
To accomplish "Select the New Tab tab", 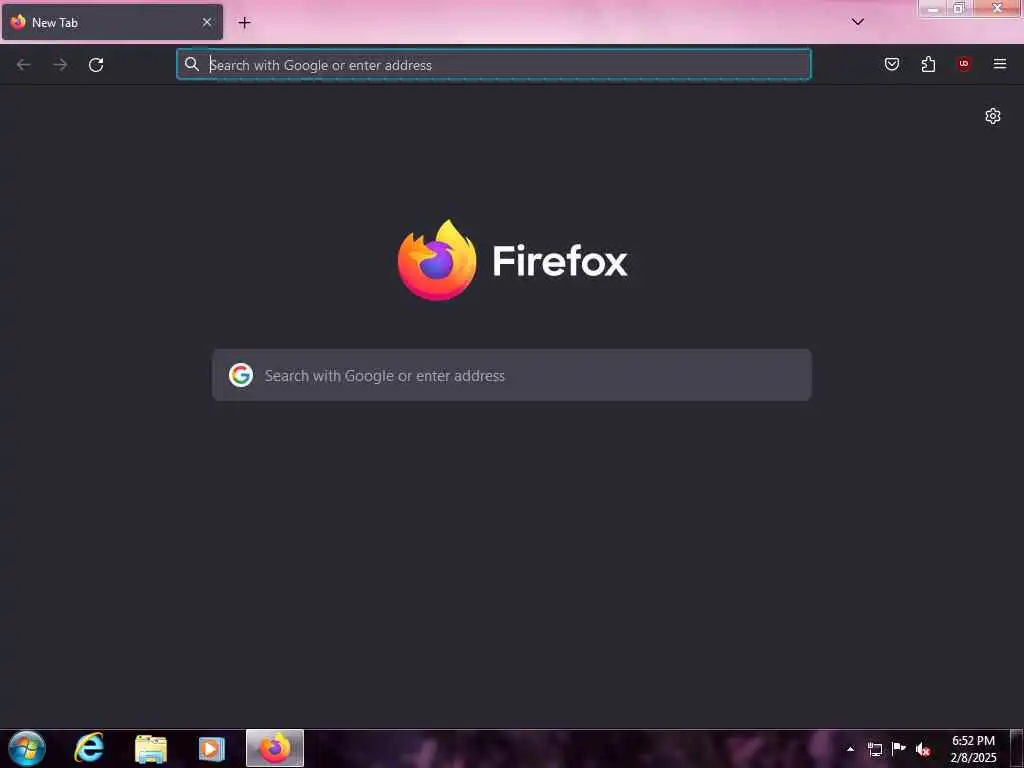I will pos(112,22).
